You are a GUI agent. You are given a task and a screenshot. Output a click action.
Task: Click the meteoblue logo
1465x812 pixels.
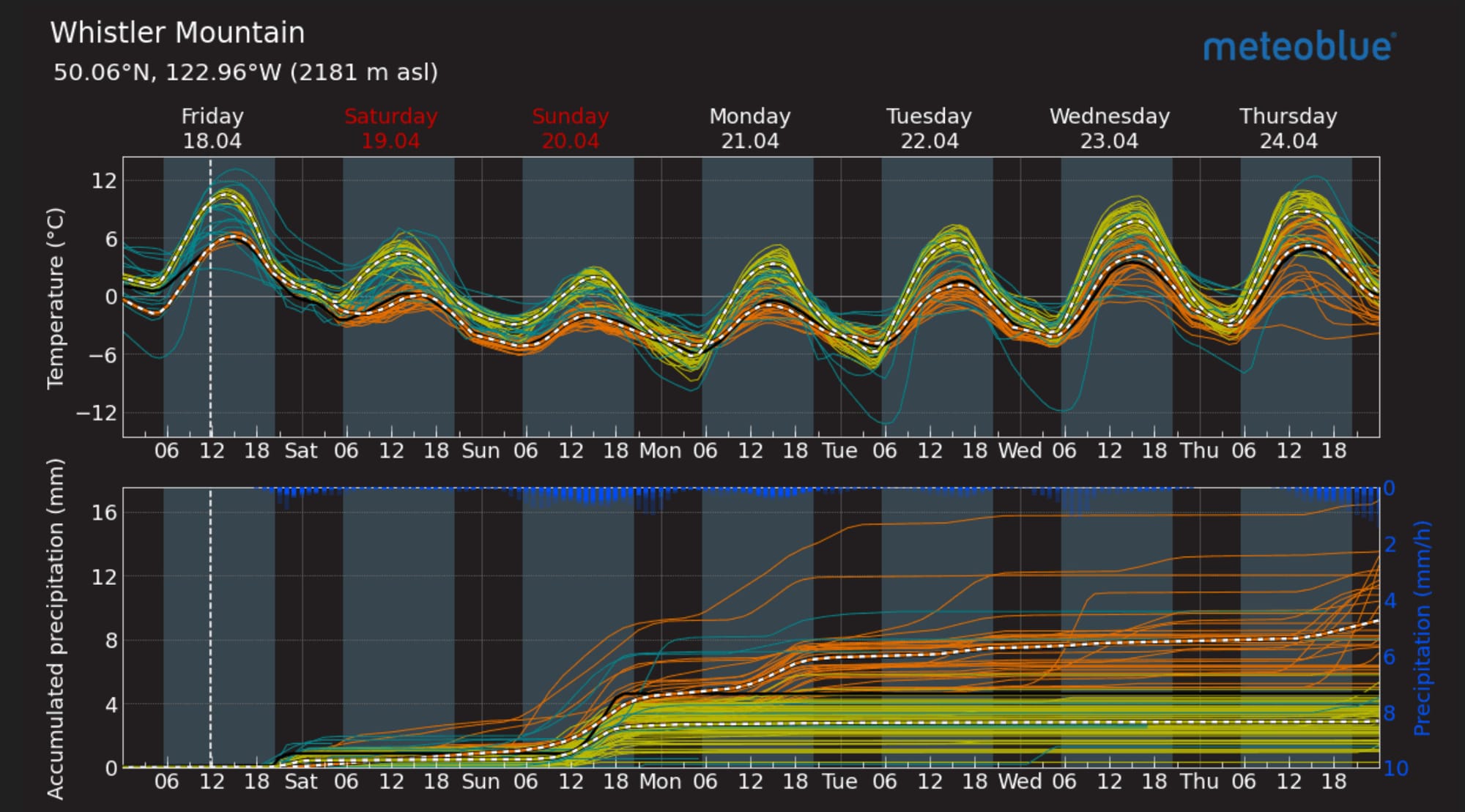[x=1299, y=47]
